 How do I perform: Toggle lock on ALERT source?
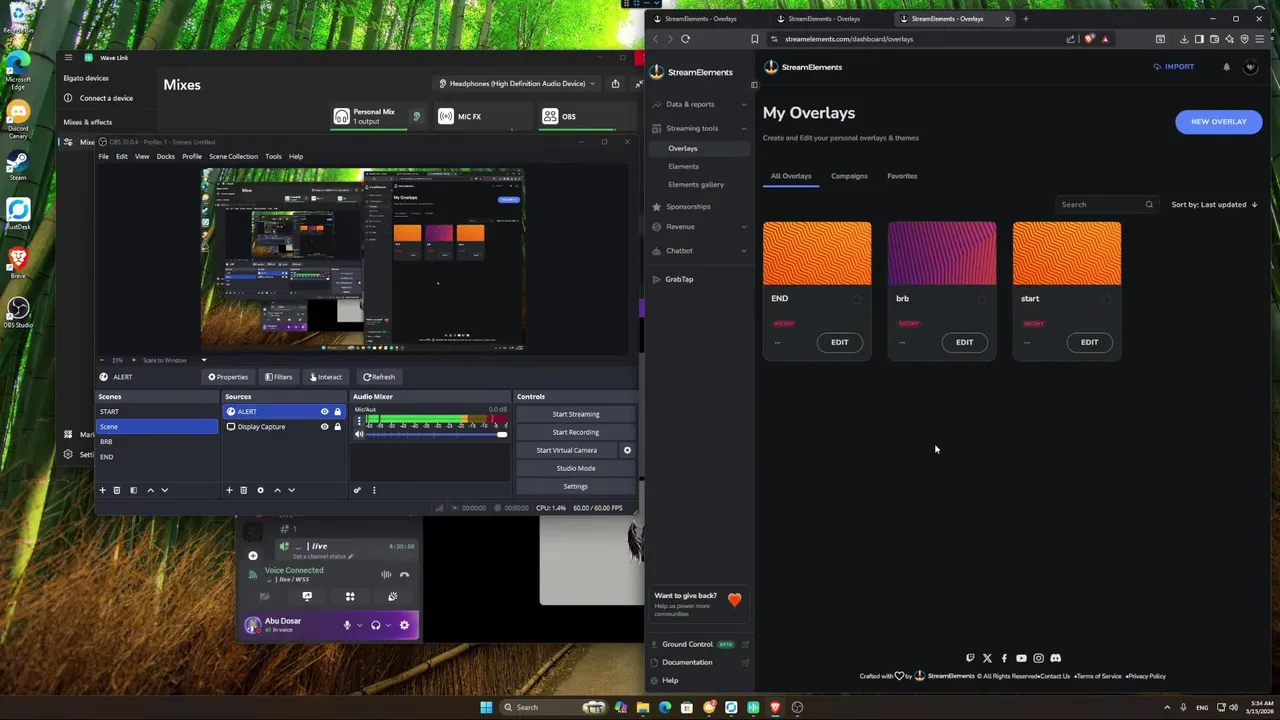pyautogui.click(x=337, y=412)
